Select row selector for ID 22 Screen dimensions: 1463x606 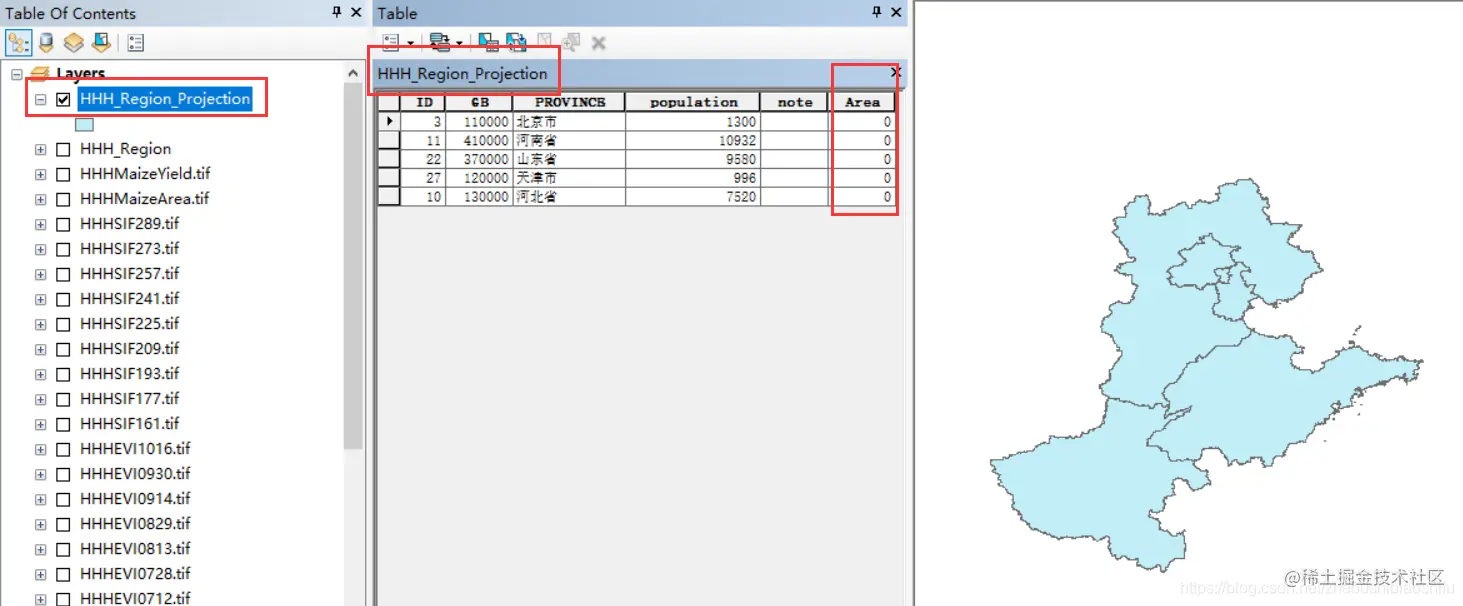pyautogui.click(x=389, y=159)
